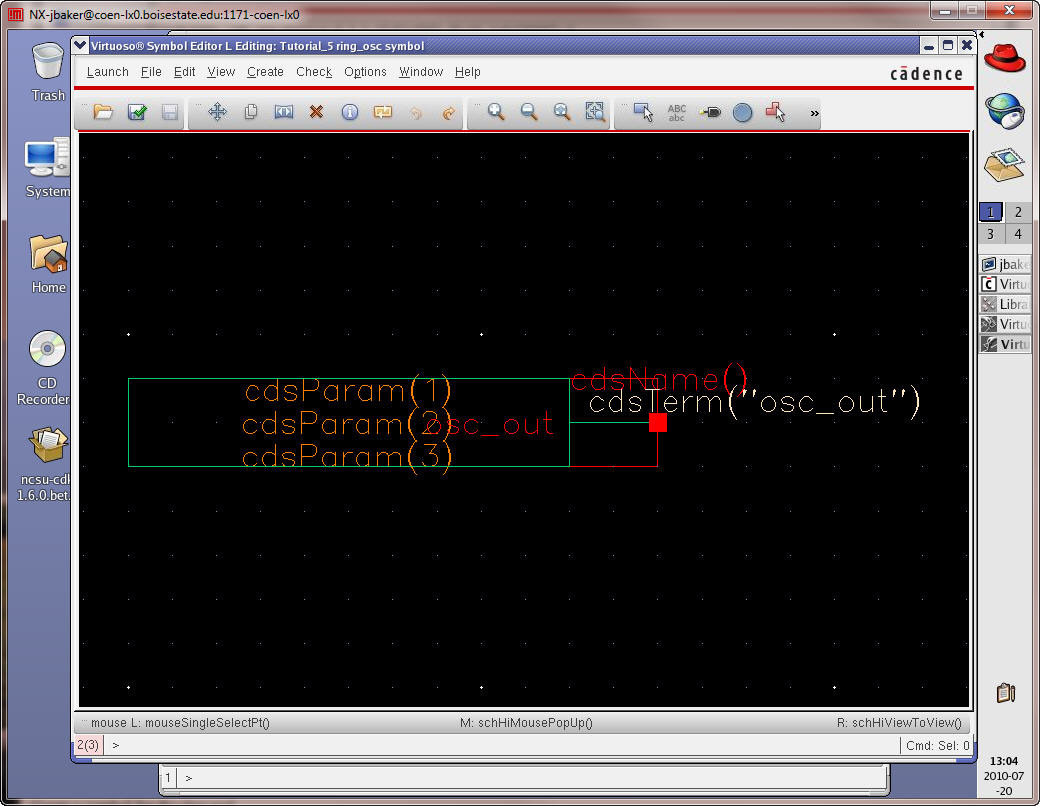This screenshot has height=806, width=1040.
Task: Select the blue circle shape tool
Action: coord(742,113)
